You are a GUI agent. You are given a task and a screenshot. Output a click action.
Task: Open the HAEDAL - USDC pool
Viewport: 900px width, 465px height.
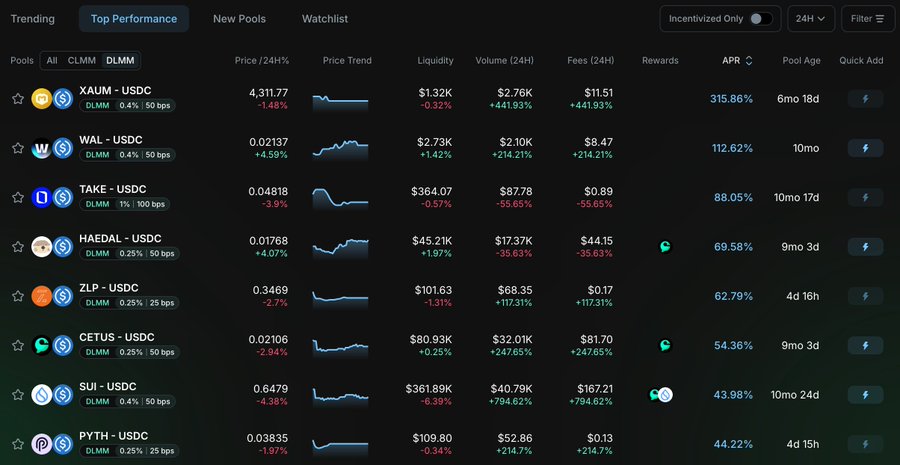pos(121,239)
